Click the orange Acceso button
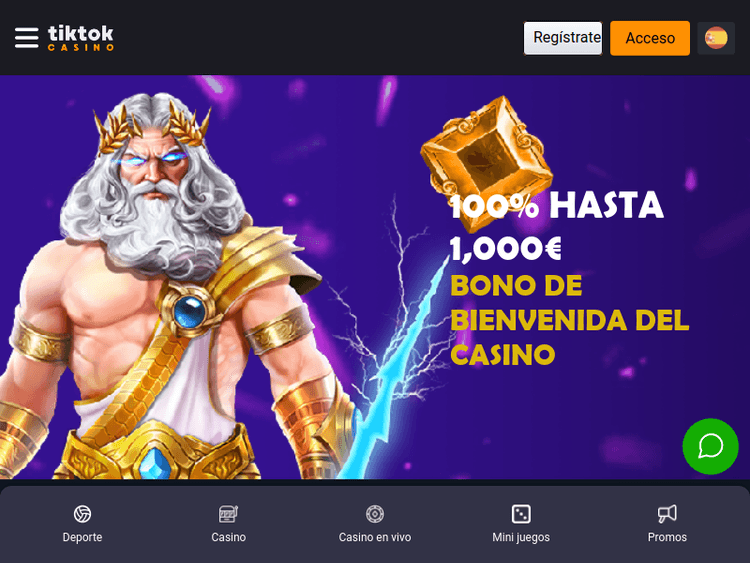This screenshot has height=563, width=750. (650, 38)
